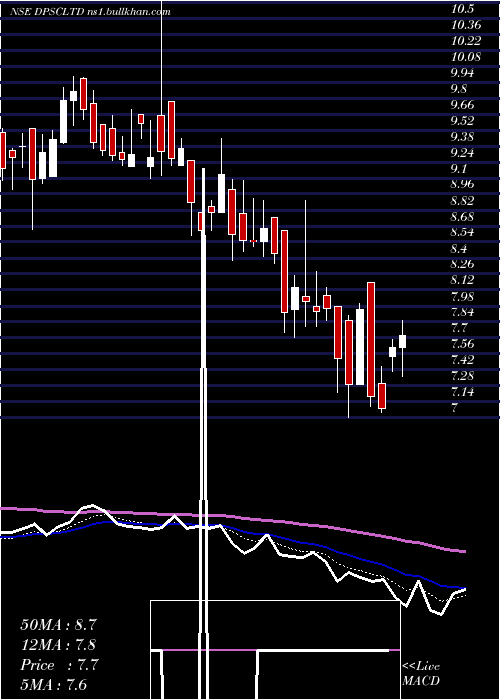Select the 9.38 price axis label
This screenshot has width=500, height=700.
(x=463, y=137)
